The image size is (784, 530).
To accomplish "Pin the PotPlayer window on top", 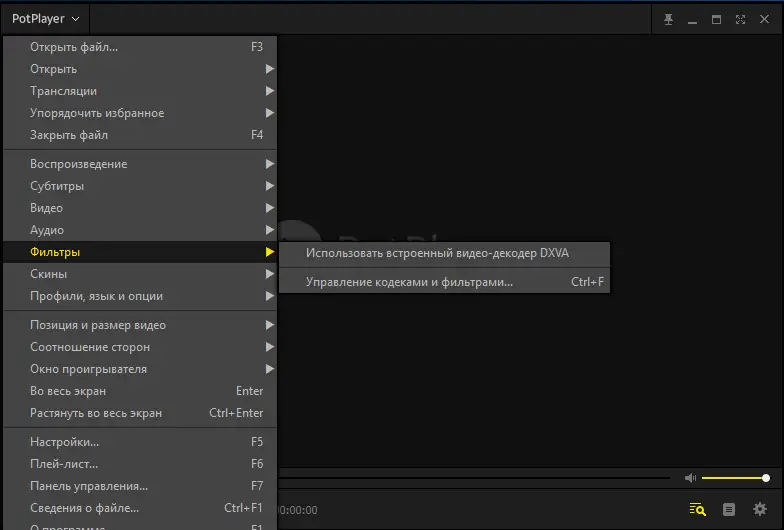I will (x=668, y=20).
